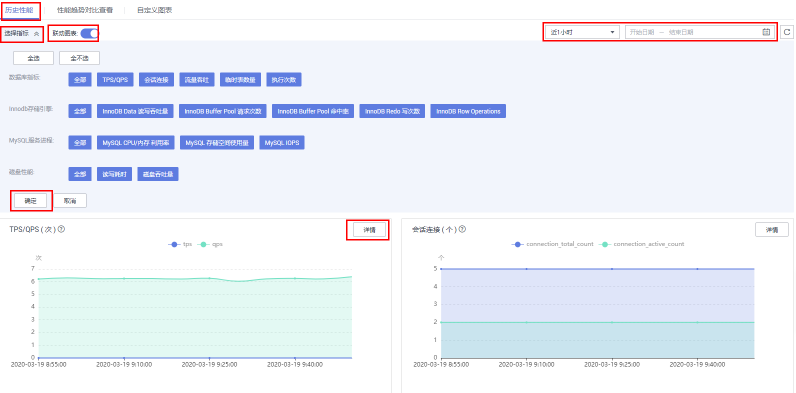Toggle InnoDB Row Operations metric tag
Viewport: 796px width, 393px height.
[x=468, y=111]
